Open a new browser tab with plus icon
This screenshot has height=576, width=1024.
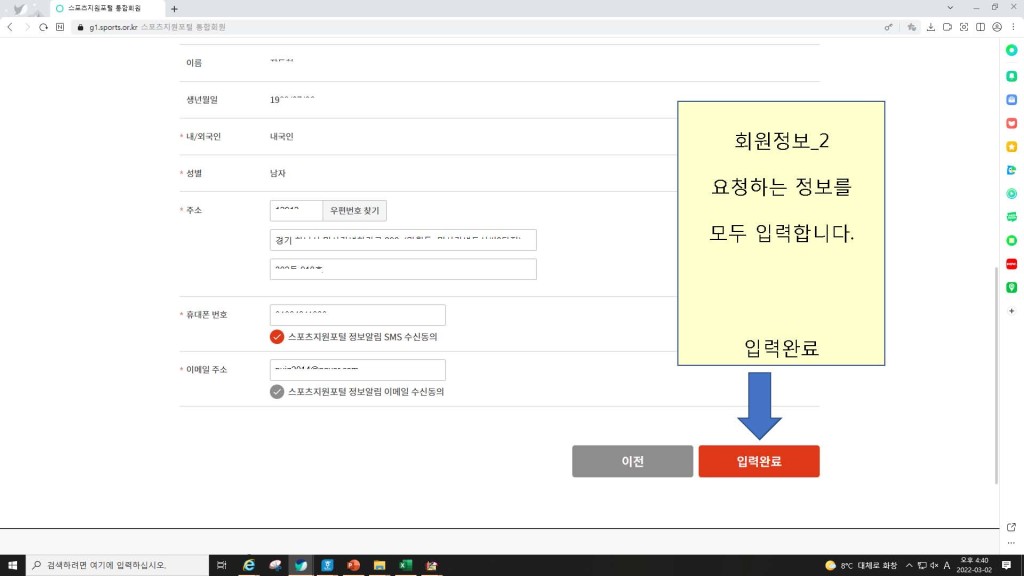174,8
